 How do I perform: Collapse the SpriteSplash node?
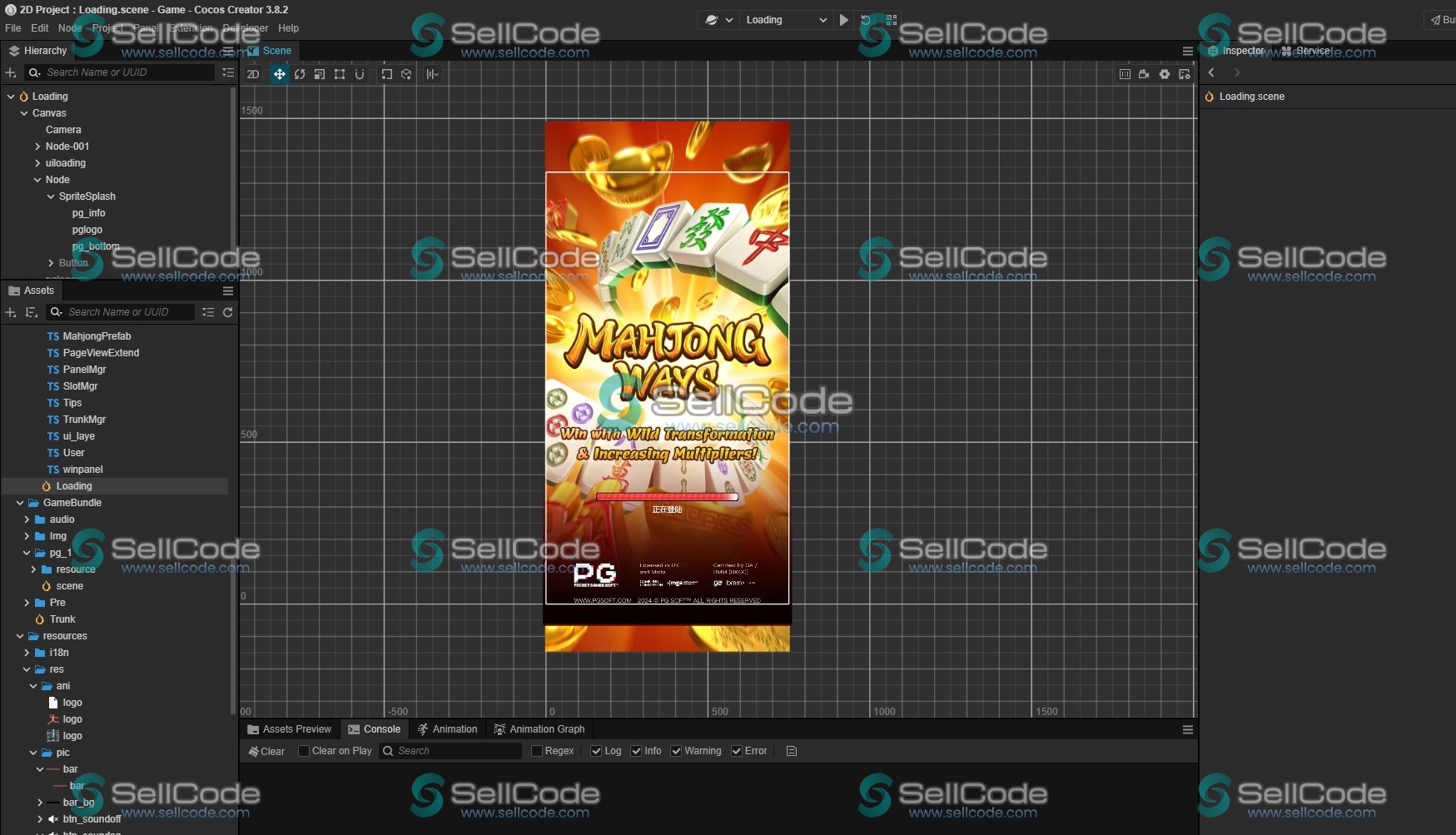click(51, 196)
